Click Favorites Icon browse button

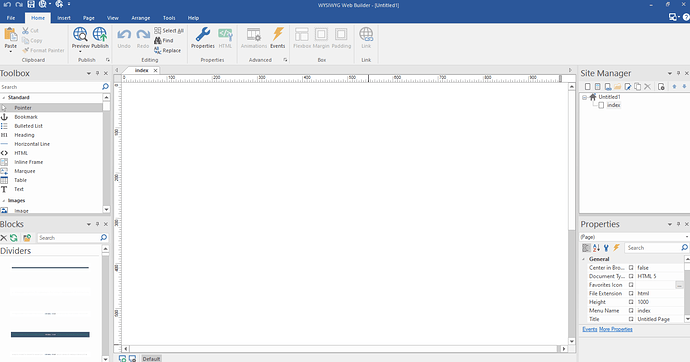679,285
